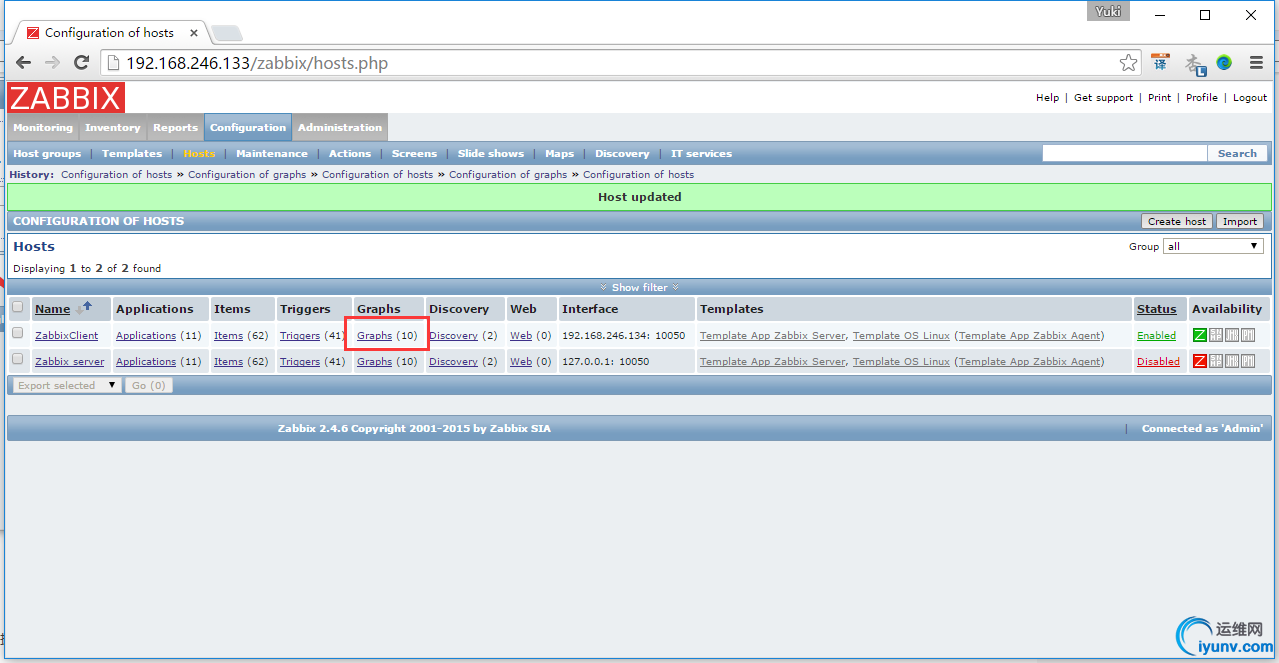Click the Import button
This screenshot has width=1279, height=663.
click(1240, 221)
